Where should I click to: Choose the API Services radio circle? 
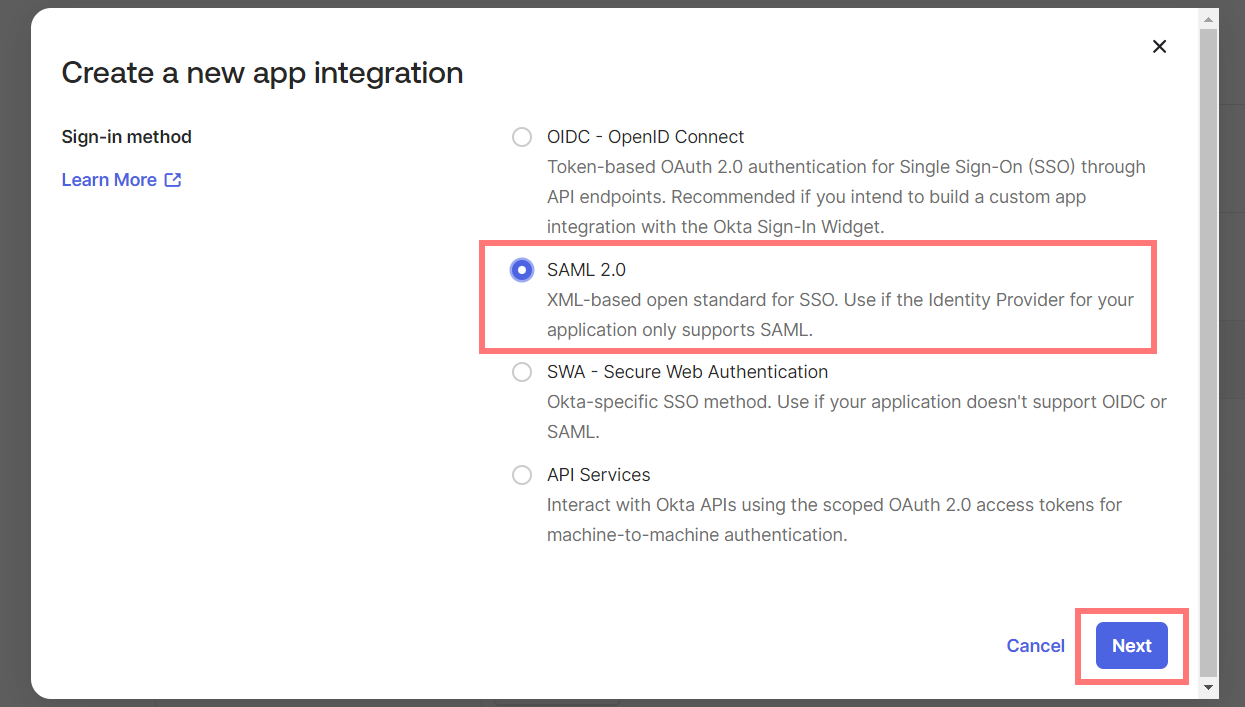click(x=522, y=475)
